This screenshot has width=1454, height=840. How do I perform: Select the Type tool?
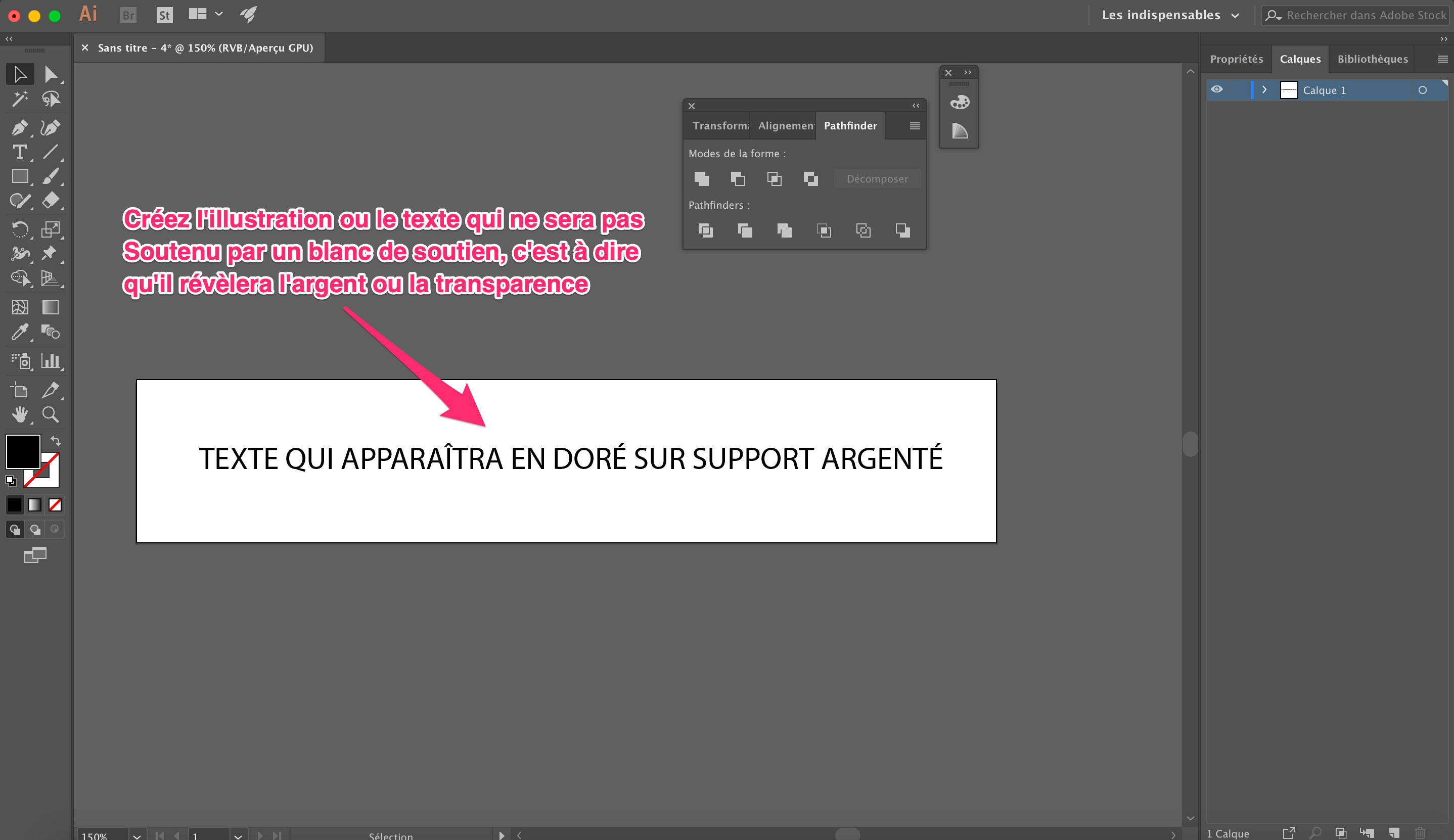pos(20,152)
